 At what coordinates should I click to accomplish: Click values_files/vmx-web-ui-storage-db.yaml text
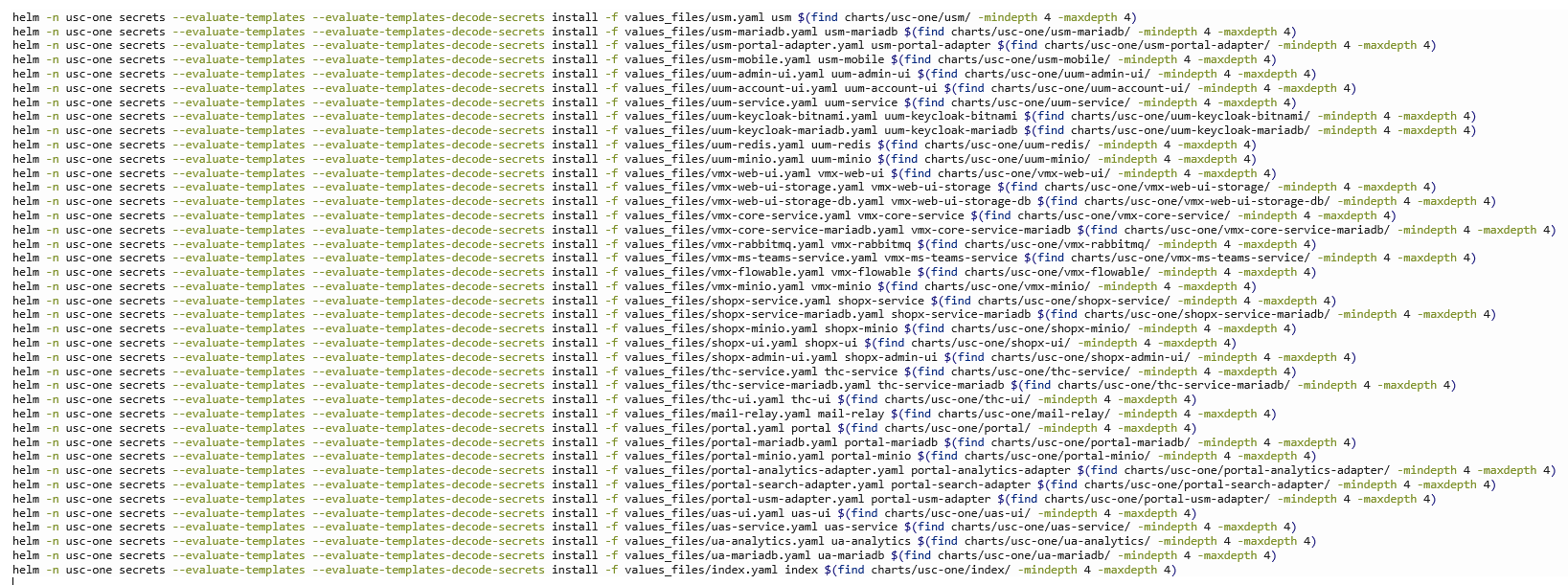[x=754, y=201]
